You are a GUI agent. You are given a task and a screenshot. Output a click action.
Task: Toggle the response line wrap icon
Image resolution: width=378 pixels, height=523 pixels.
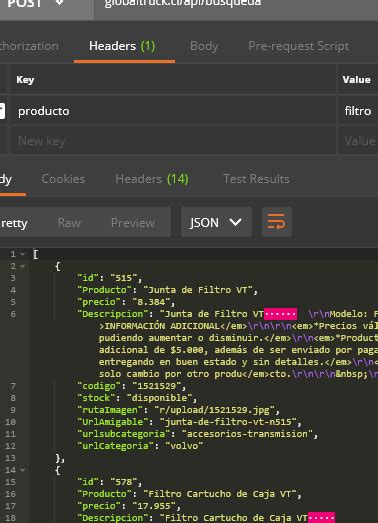277,222
